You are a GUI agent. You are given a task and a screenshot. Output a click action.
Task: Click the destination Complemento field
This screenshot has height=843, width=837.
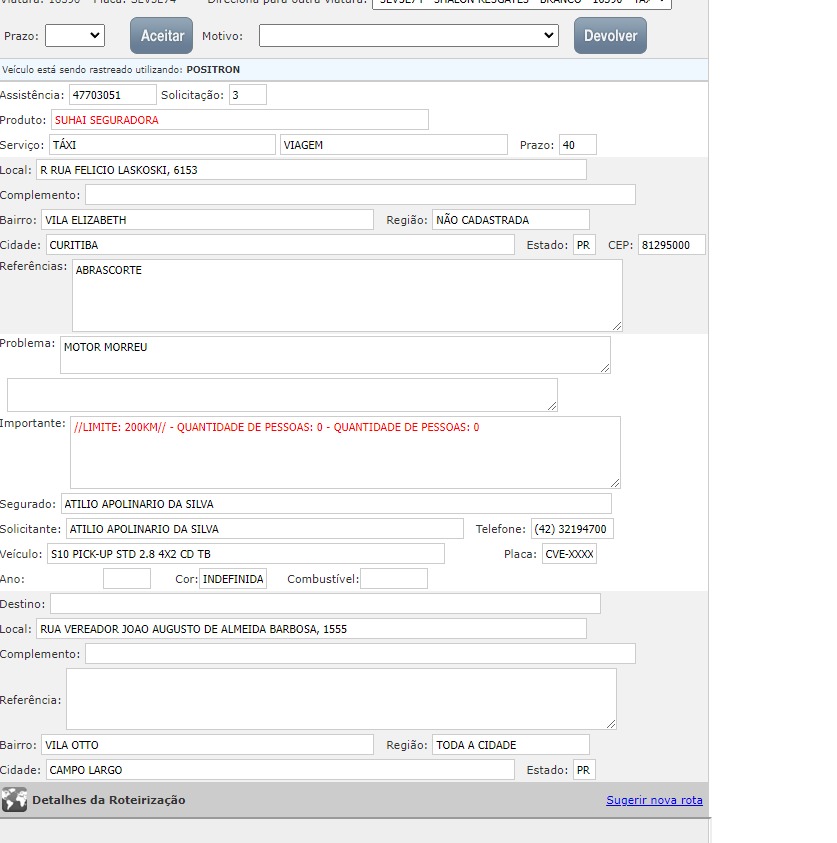coord(360,654)
